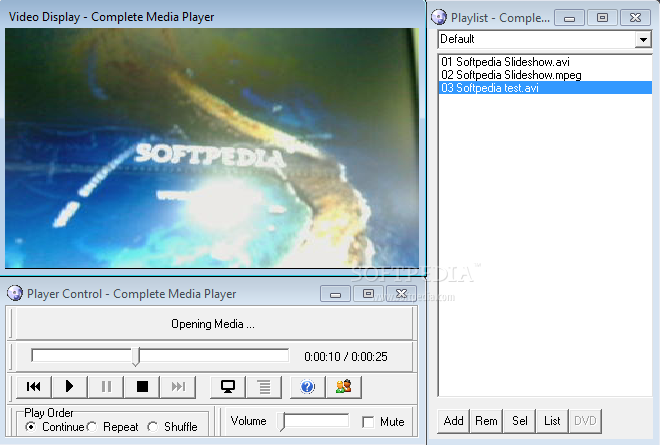Click the Volume slider thumb
This screenshot has width=660, height=445.
(282, 421)
